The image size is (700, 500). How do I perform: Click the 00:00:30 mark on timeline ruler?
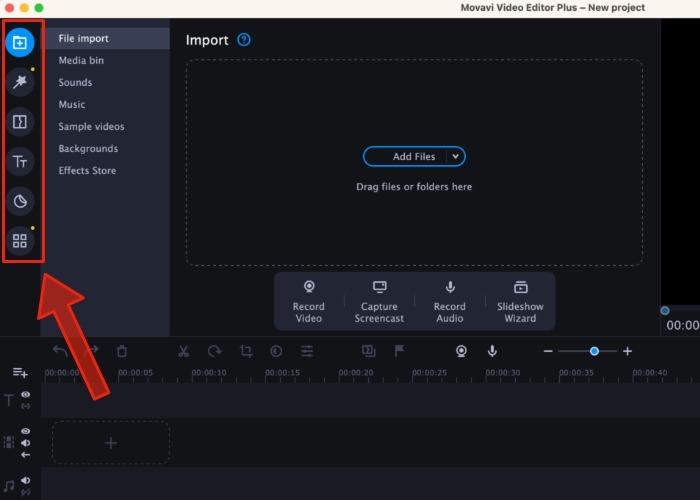503,373
